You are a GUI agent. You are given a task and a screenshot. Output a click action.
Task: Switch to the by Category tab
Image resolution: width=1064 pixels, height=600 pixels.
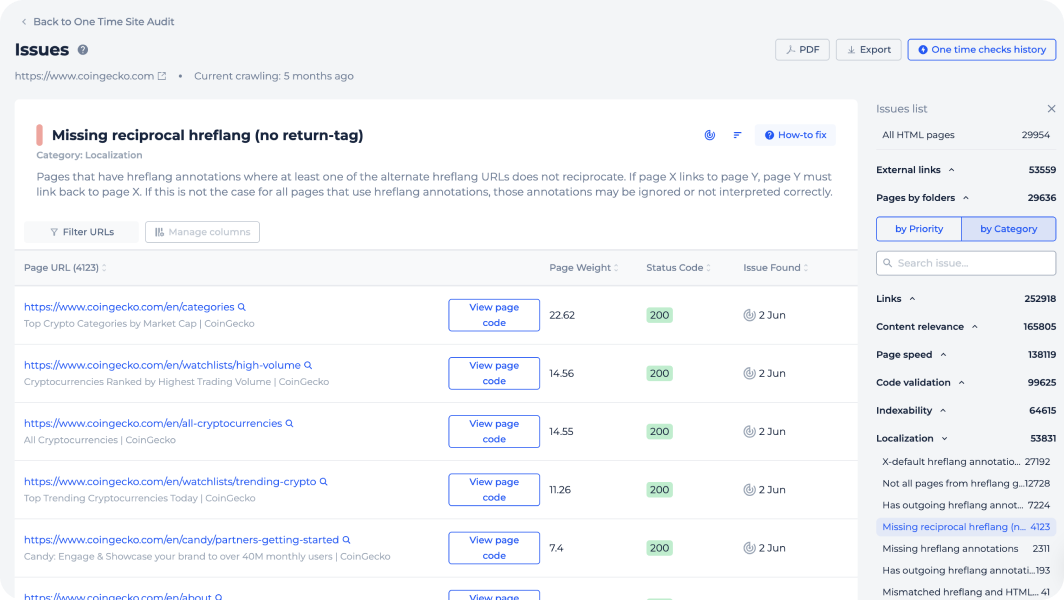1008,229
